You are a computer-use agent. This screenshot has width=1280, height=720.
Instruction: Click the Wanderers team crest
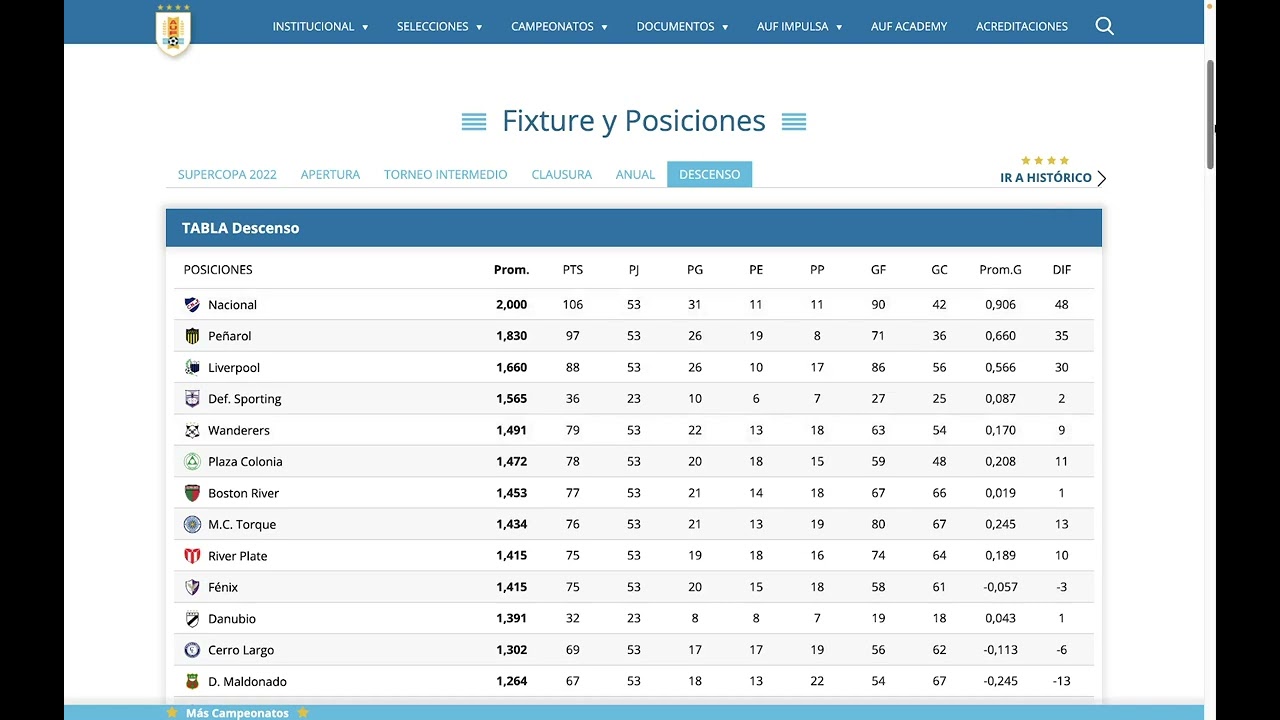pos(192,430)
